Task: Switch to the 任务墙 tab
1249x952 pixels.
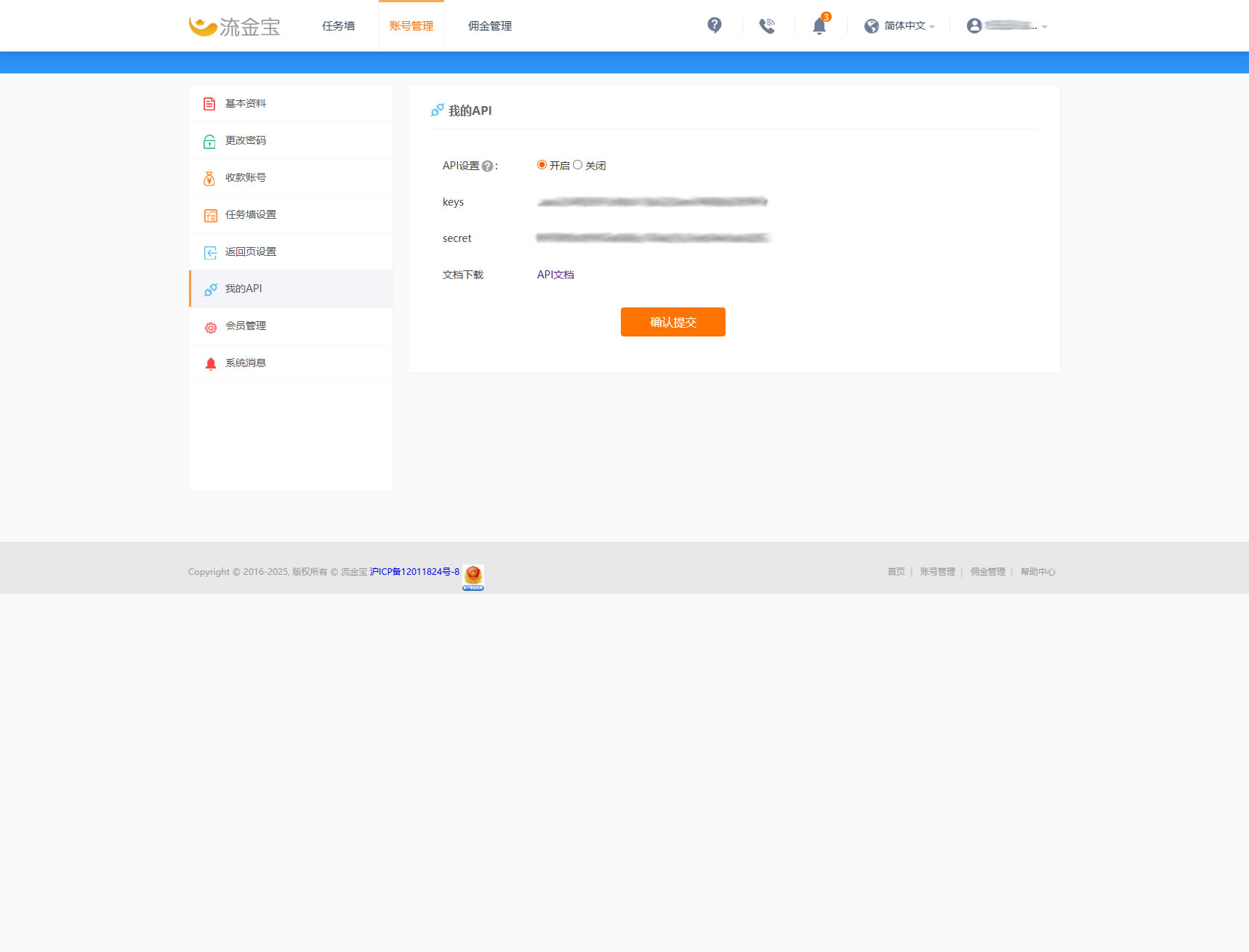Action: point(338,26)
